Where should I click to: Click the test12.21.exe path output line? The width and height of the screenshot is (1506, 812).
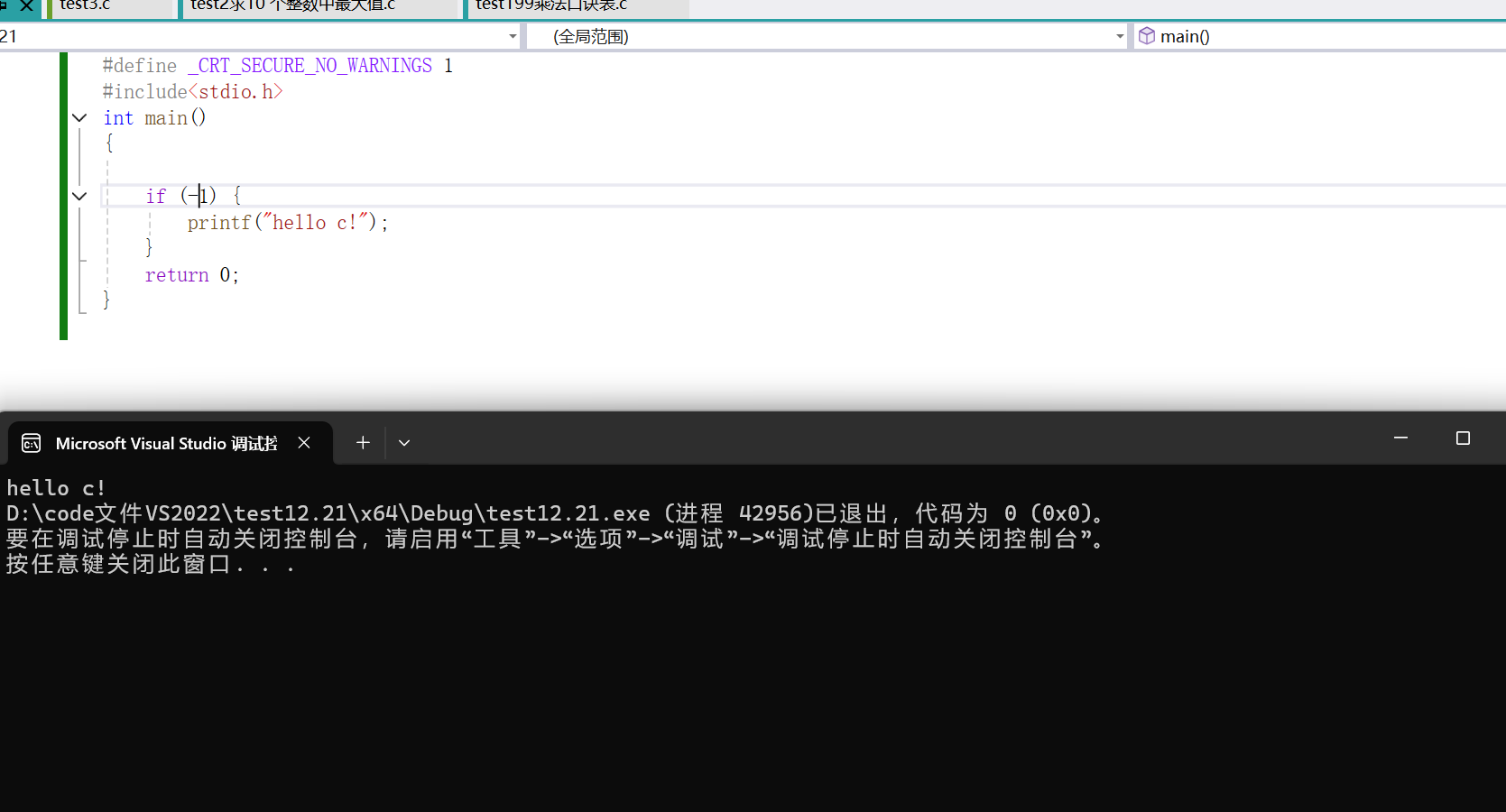coord(555,513)
